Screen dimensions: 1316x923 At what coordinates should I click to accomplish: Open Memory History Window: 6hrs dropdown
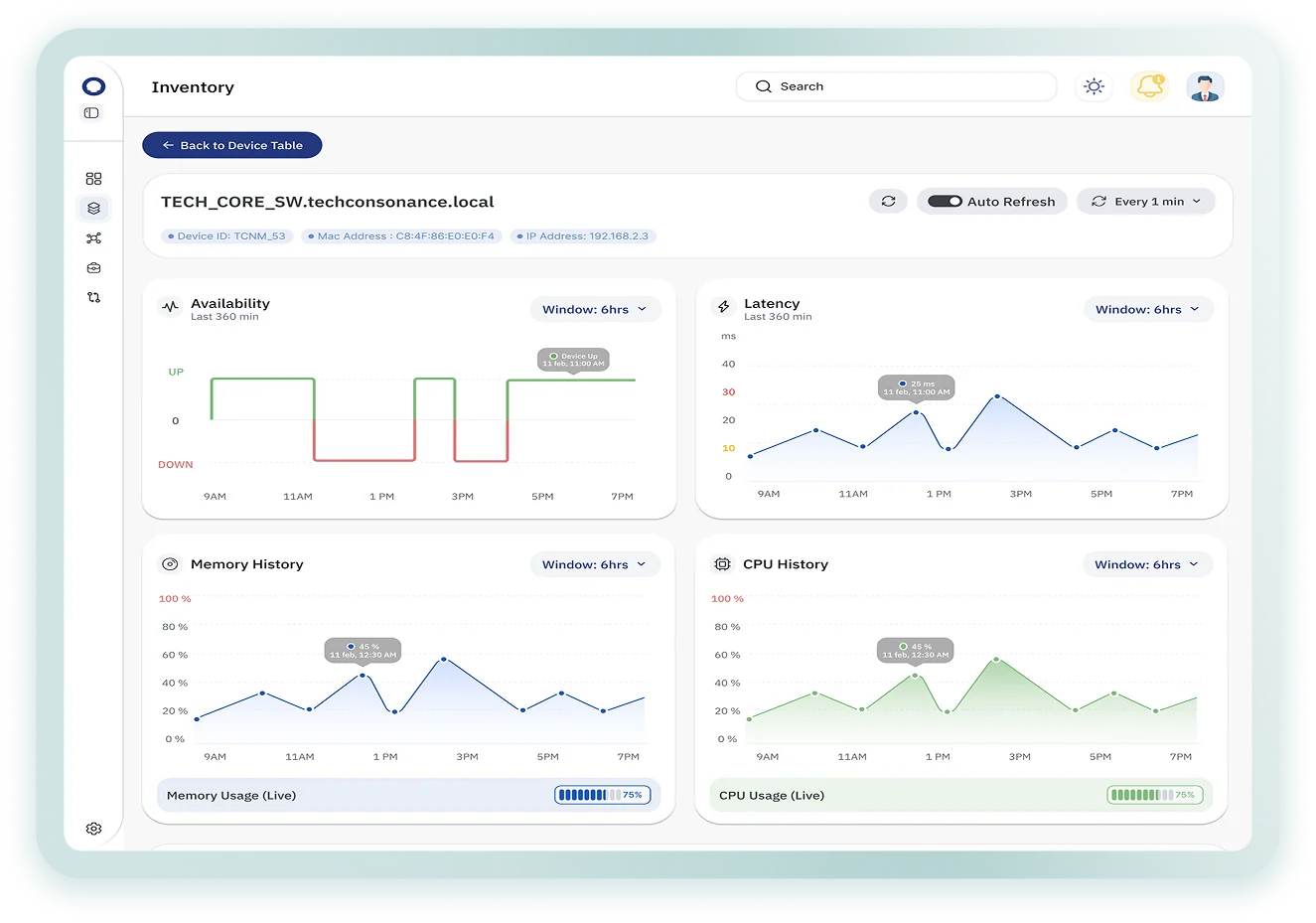594,564
